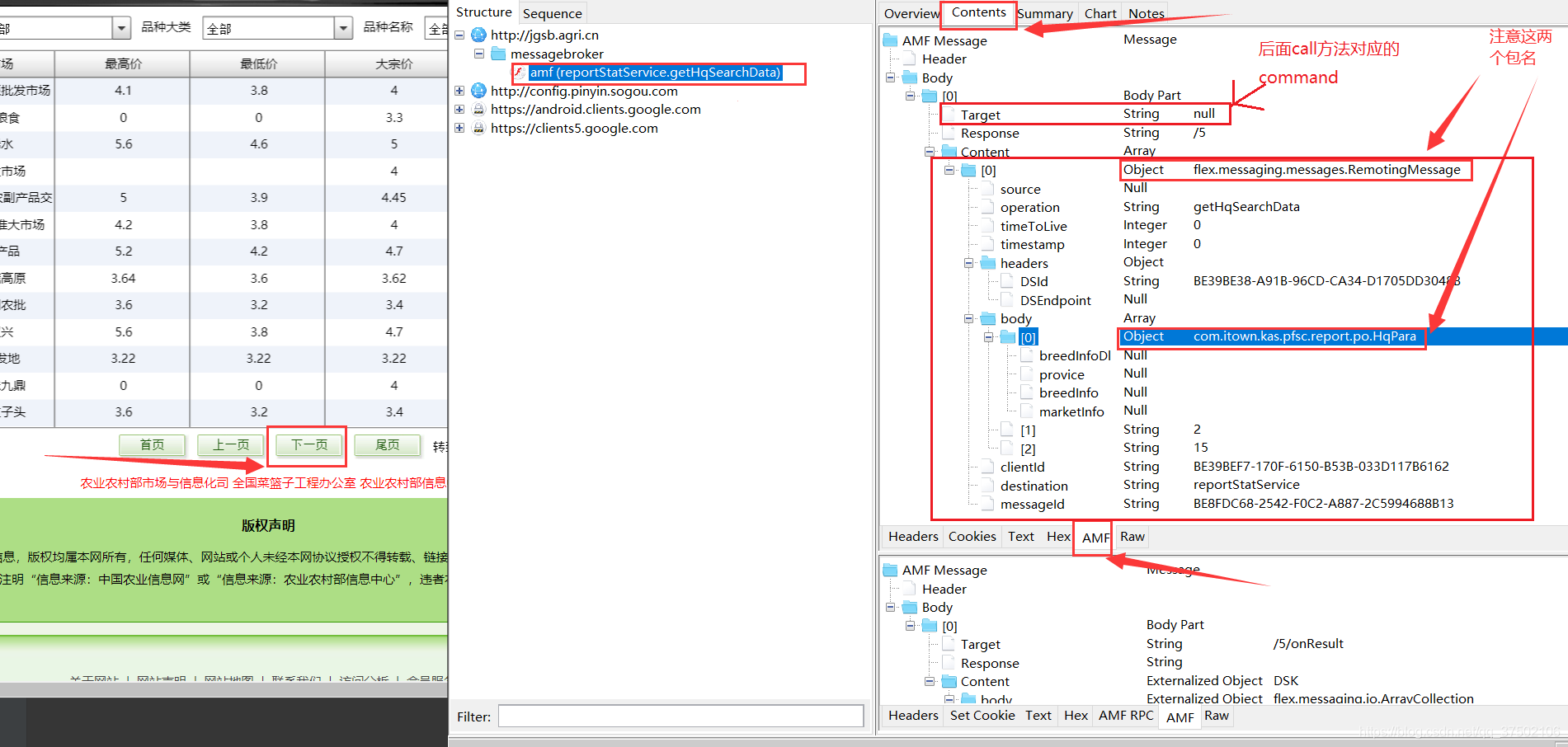Click the Body folder icon in request pane

(910, 78)
